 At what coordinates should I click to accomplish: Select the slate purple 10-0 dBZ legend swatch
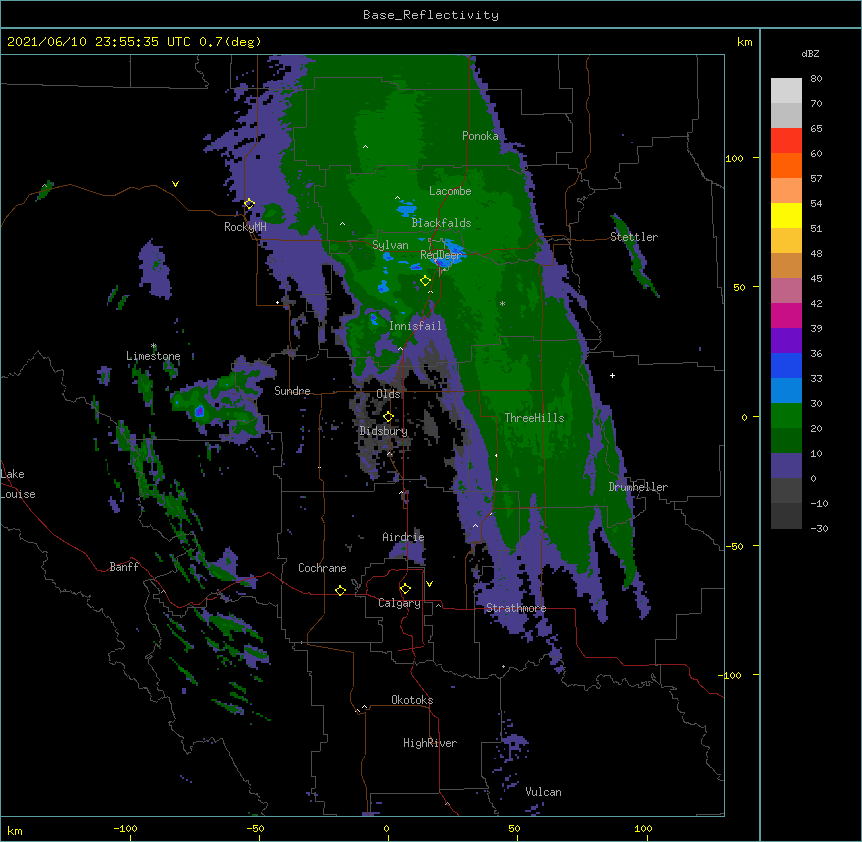tap(786, 466)
